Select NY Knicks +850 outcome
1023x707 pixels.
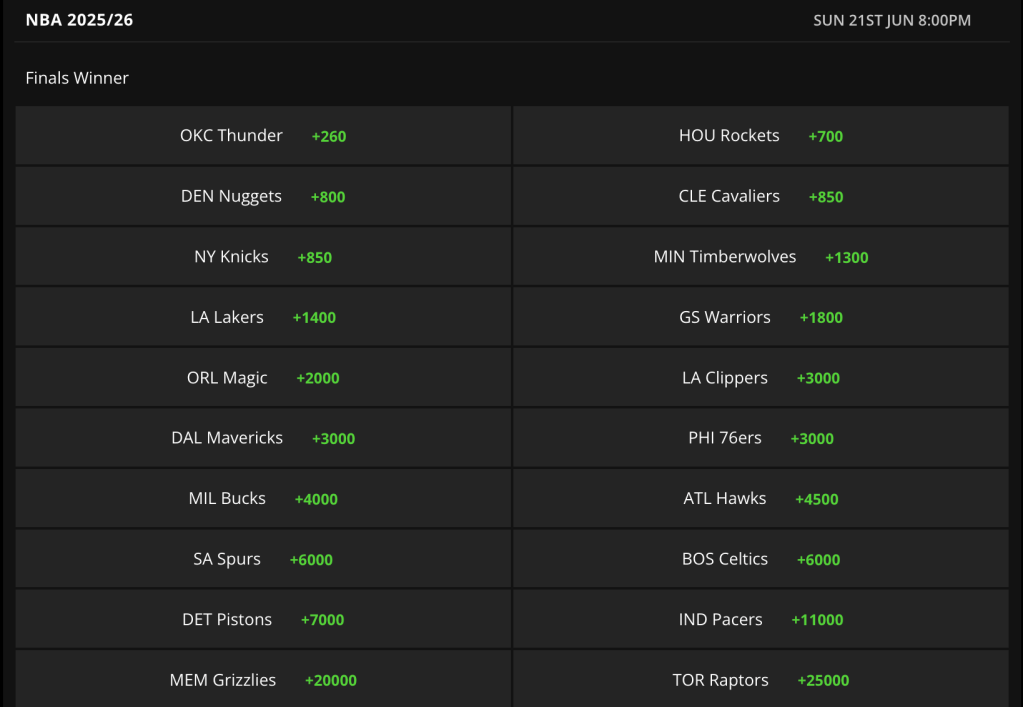pyautogui.click(x=263, y=256)
